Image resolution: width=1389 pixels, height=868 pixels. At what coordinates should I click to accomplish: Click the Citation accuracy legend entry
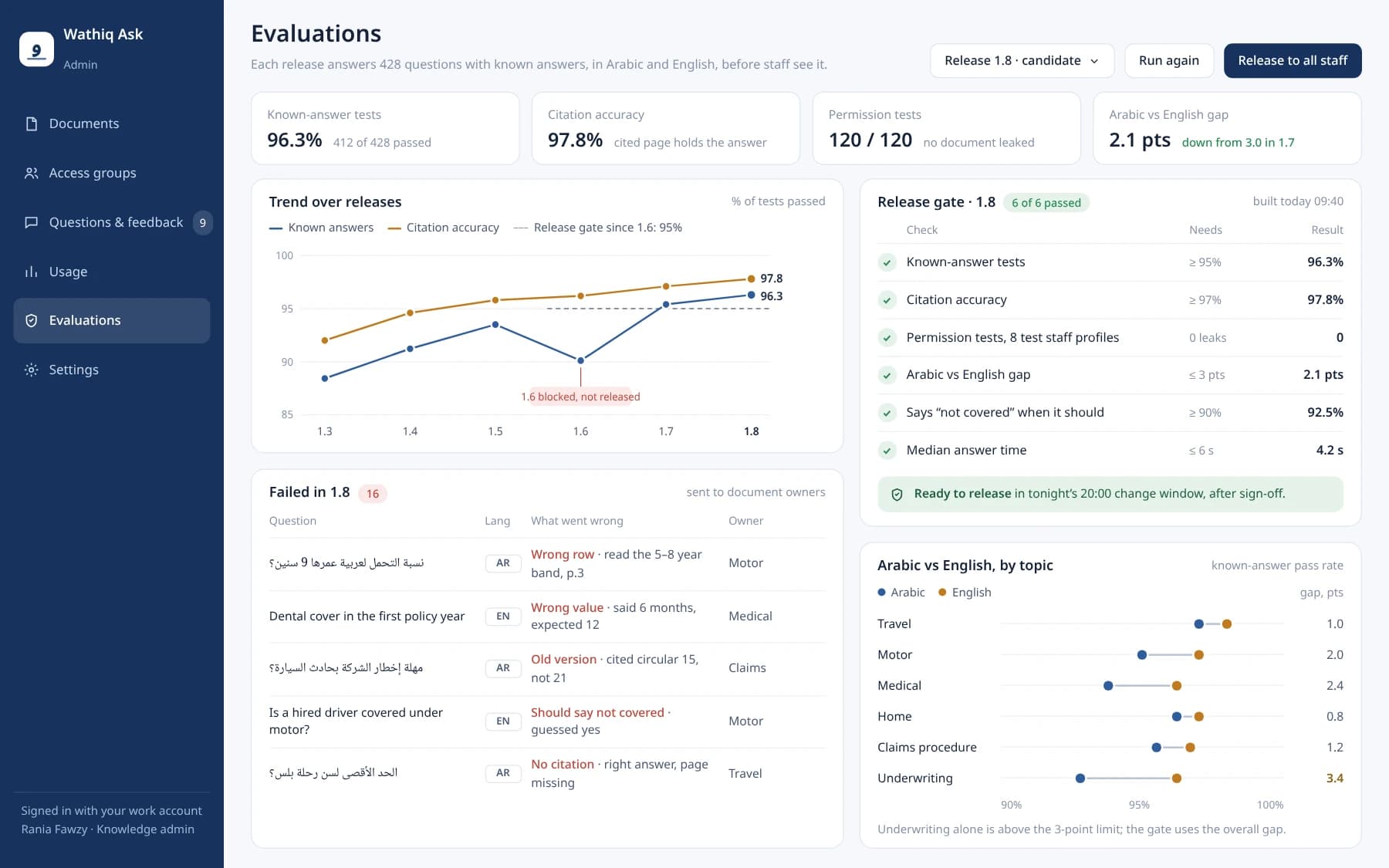pos(443,228)
